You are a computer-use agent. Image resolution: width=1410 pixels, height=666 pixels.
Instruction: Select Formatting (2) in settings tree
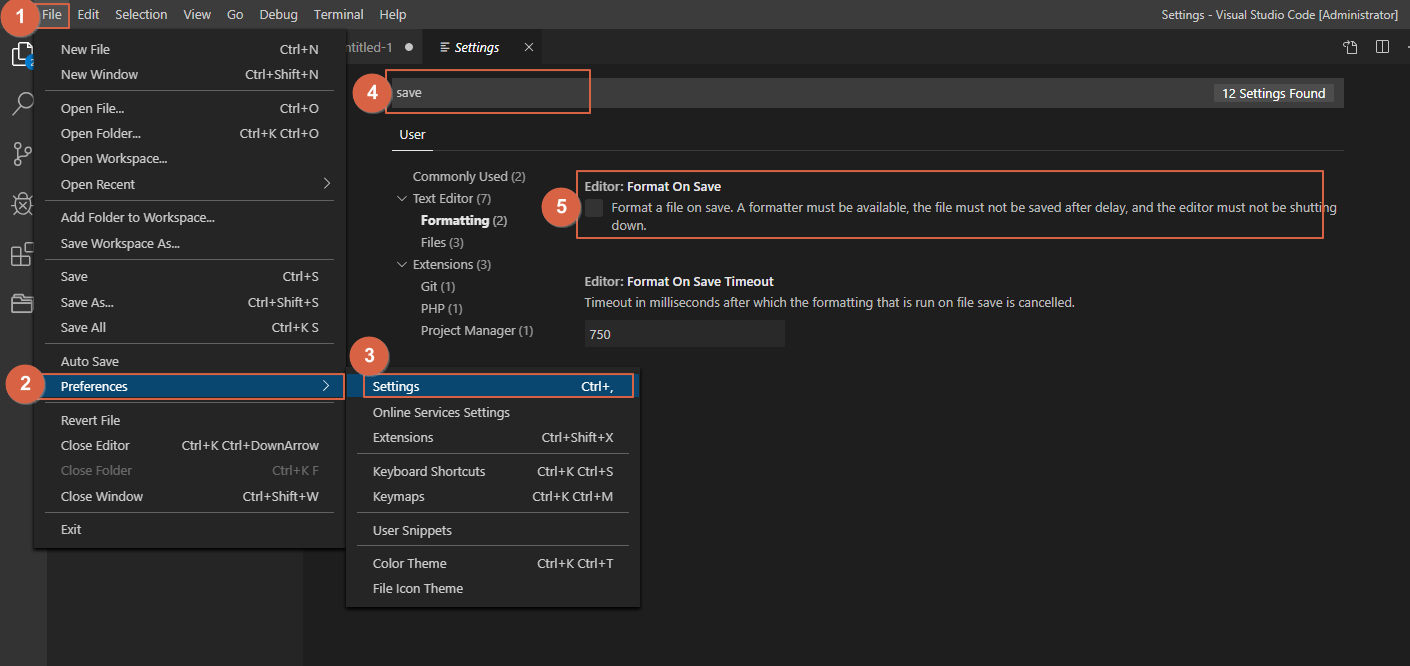(464, 221)
